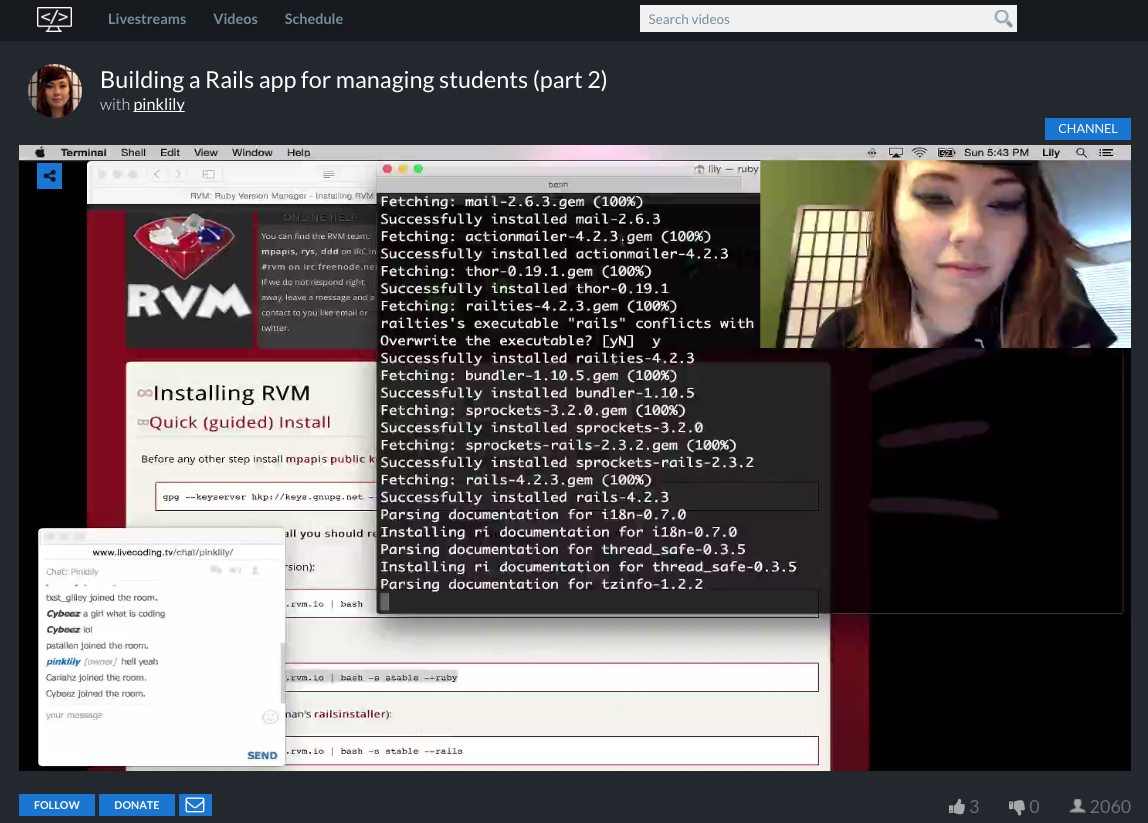Click the Overwrite the executable prompt line
This screenshot has height=823, width=1148.
pos(521,341)
